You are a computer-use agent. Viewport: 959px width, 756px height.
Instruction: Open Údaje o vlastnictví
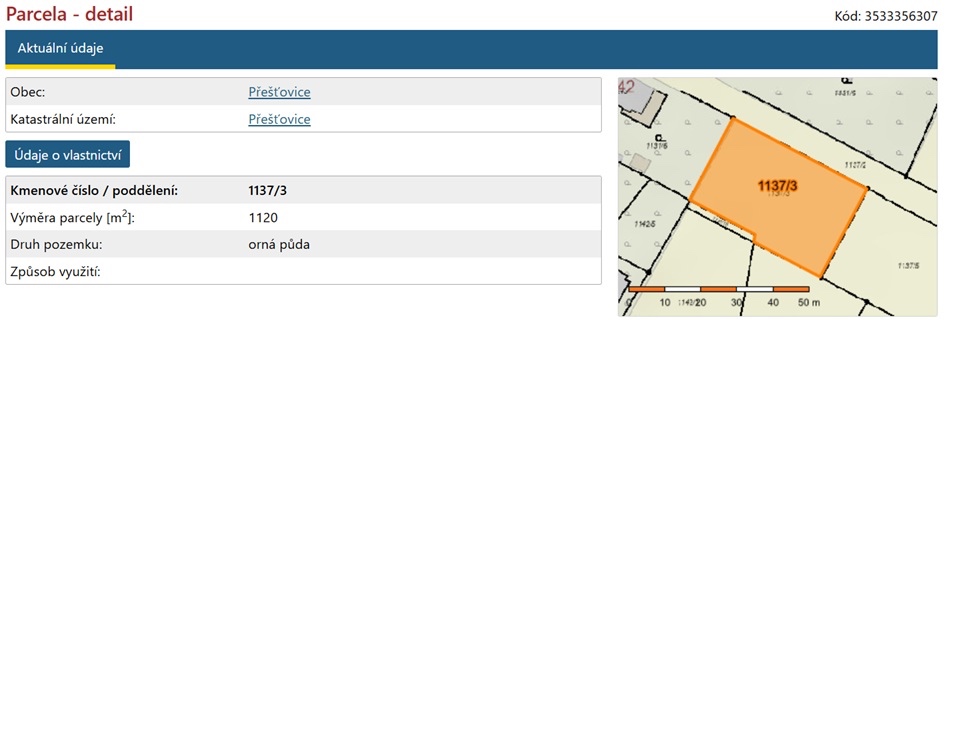67,155
